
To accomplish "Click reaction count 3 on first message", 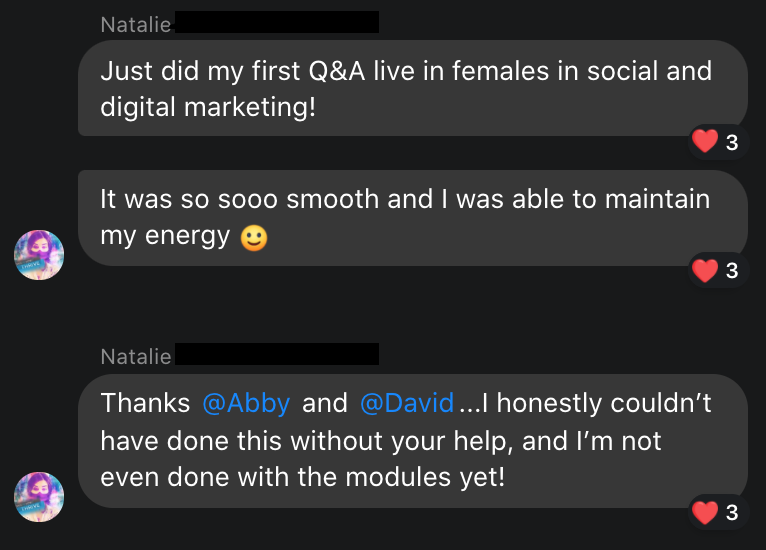I will (x=732, y=143).
